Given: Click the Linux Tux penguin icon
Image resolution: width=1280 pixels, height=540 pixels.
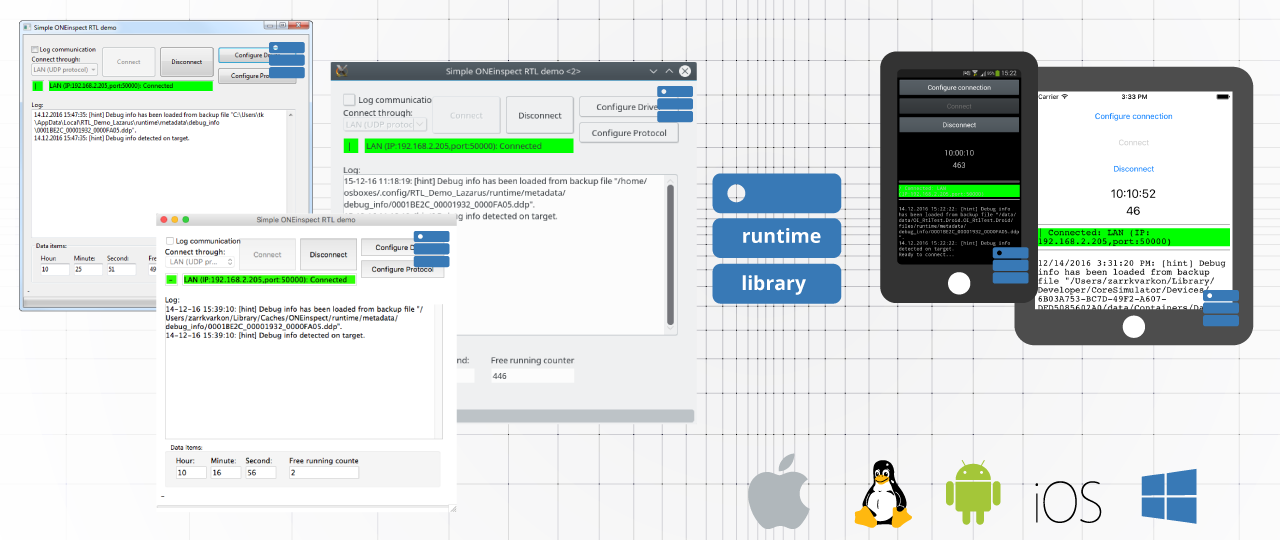Looking at the screenshot, I should tap(883, 494).
